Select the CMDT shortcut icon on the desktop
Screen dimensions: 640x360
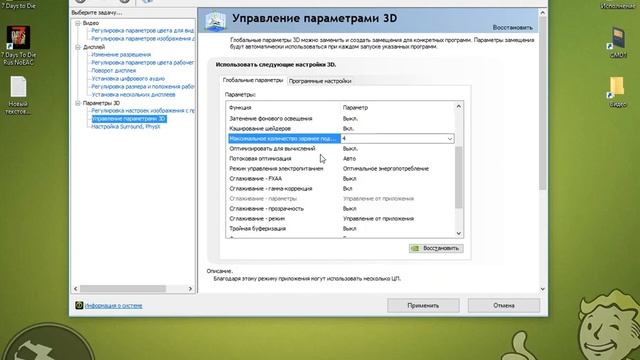[618, 42]
